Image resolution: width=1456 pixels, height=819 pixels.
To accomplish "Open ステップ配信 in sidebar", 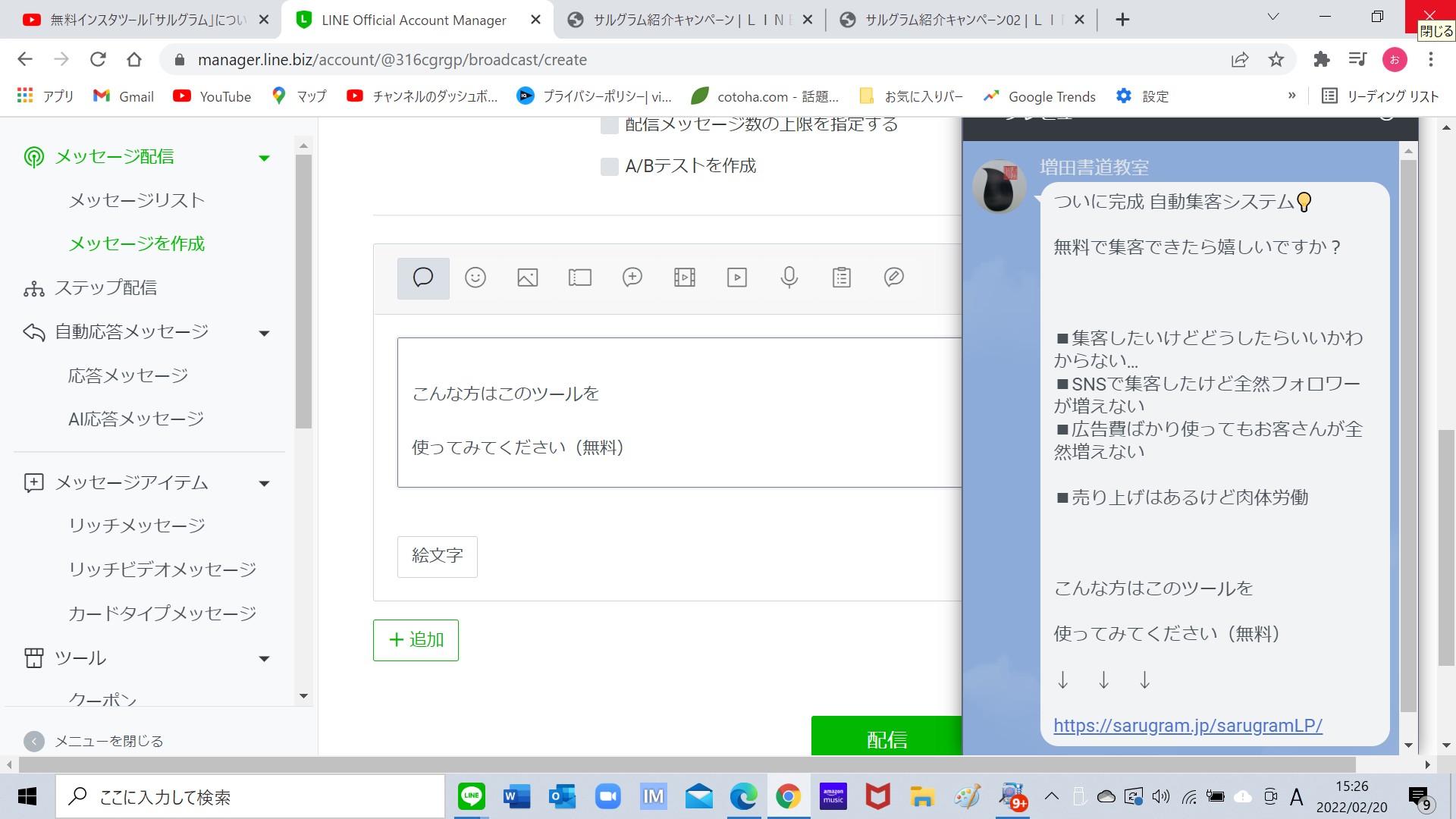I will pyautogui.click(x=105, y=288).
